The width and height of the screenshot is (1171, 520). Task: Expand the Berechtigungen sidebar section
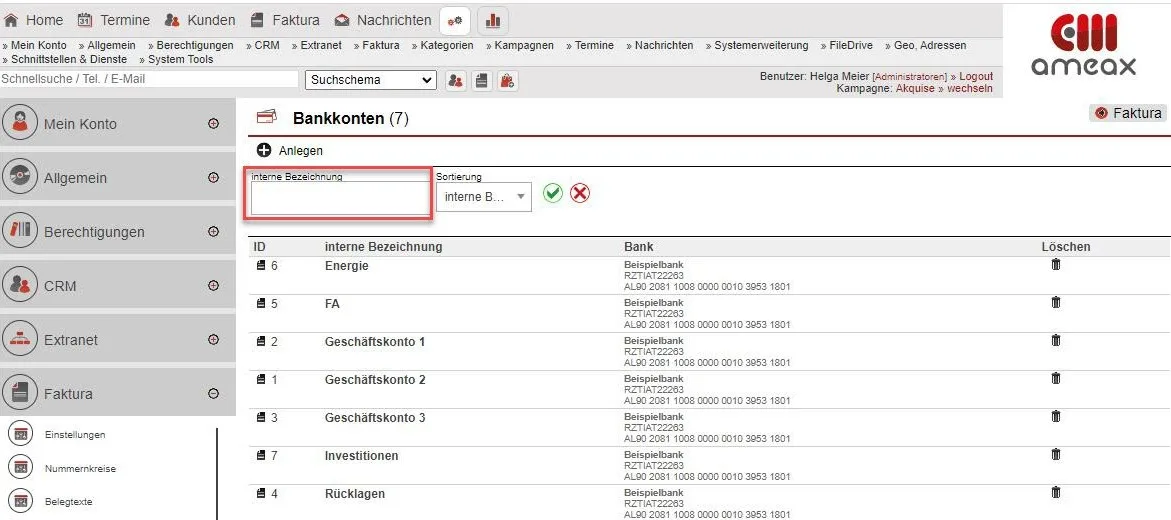point(213,231)
